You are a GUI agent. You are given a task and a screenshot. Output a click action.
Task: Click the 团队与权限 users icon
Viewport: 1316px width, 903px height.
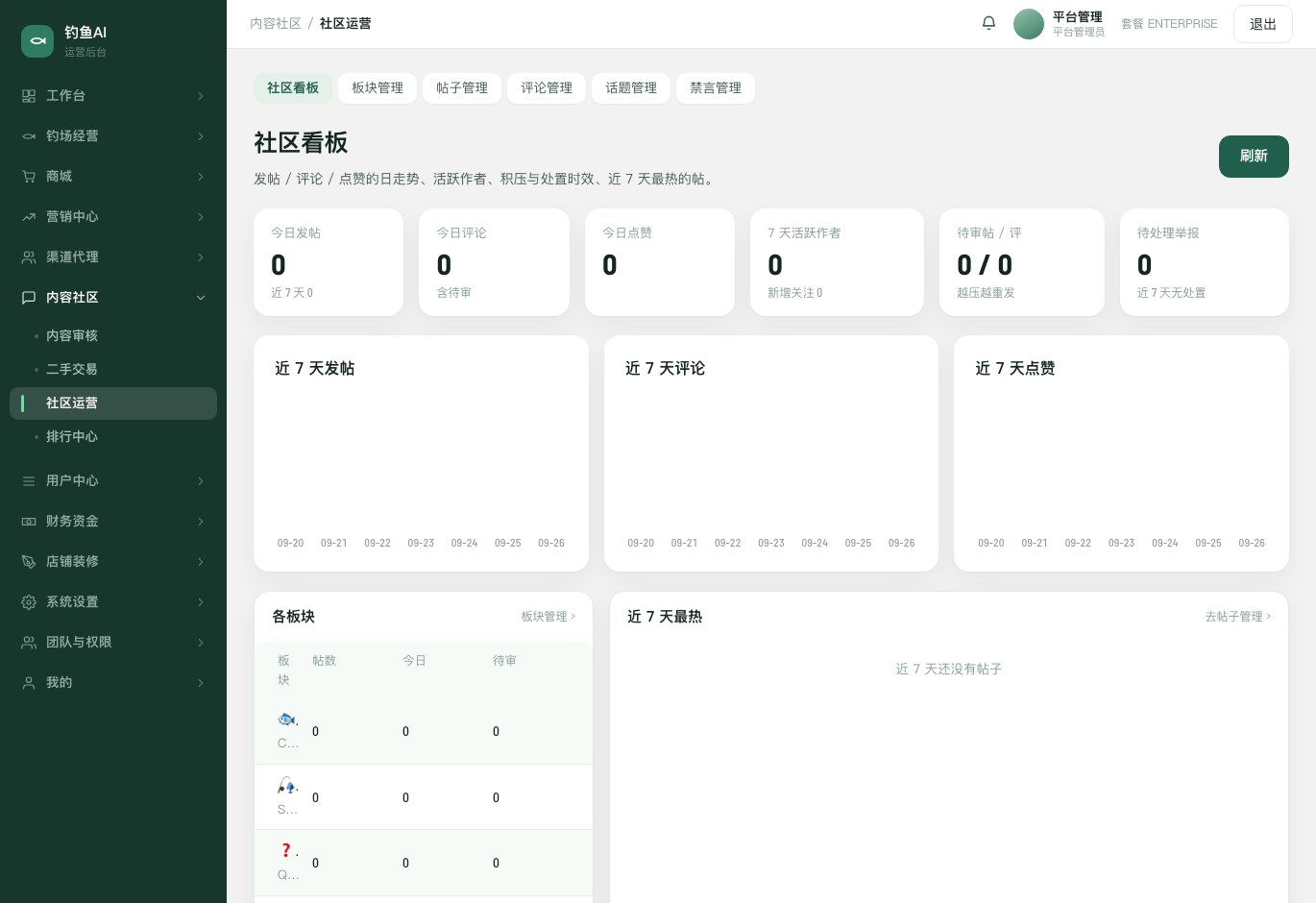pos(29,643)
